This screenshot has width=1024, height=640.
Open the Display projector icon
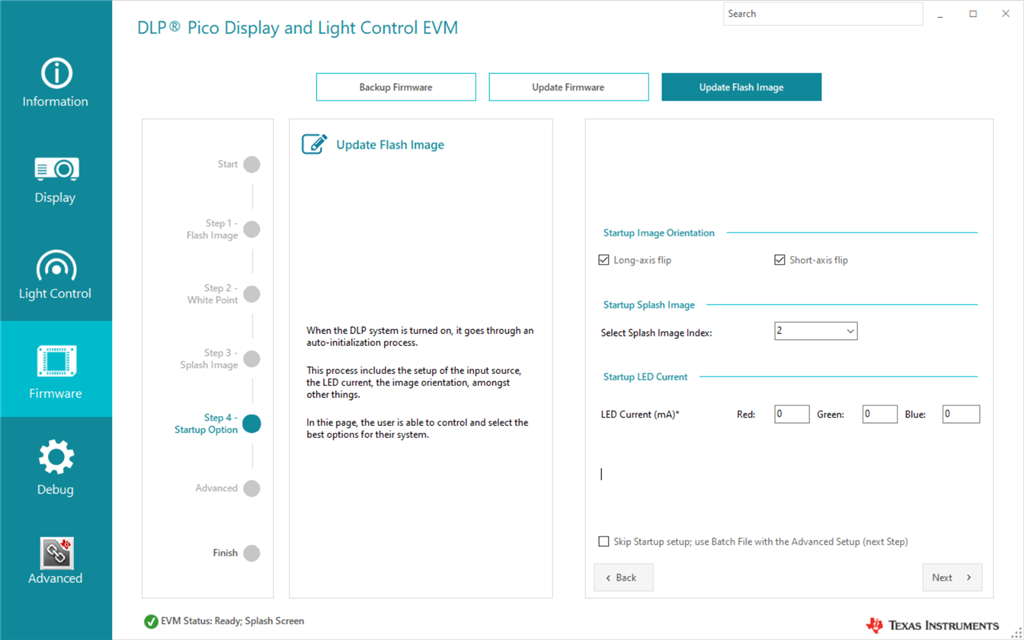tap(56, 170)
